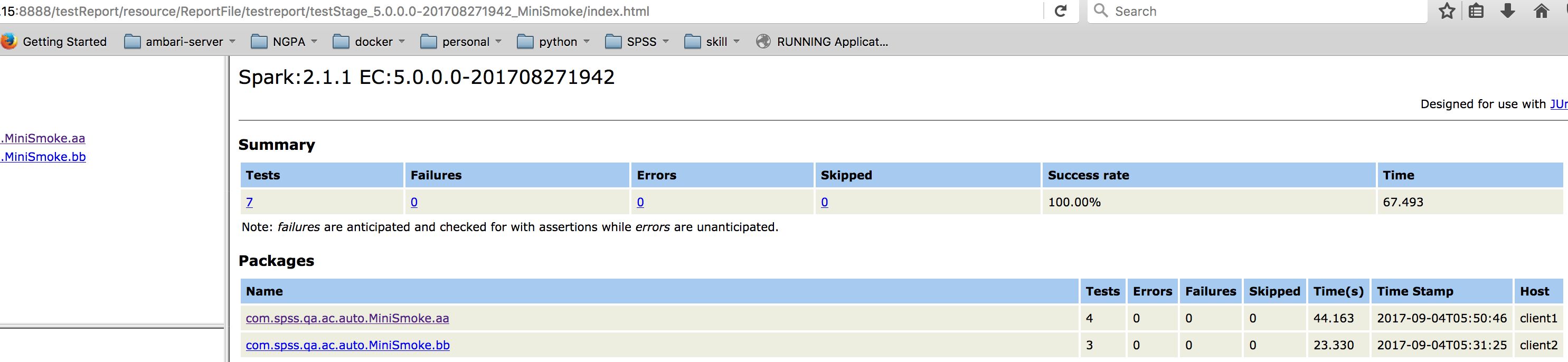Screen dimensions: 1568x362
Task: Expand the ambari-server folder dropdown arrow
Action: [x=232, y=41]
